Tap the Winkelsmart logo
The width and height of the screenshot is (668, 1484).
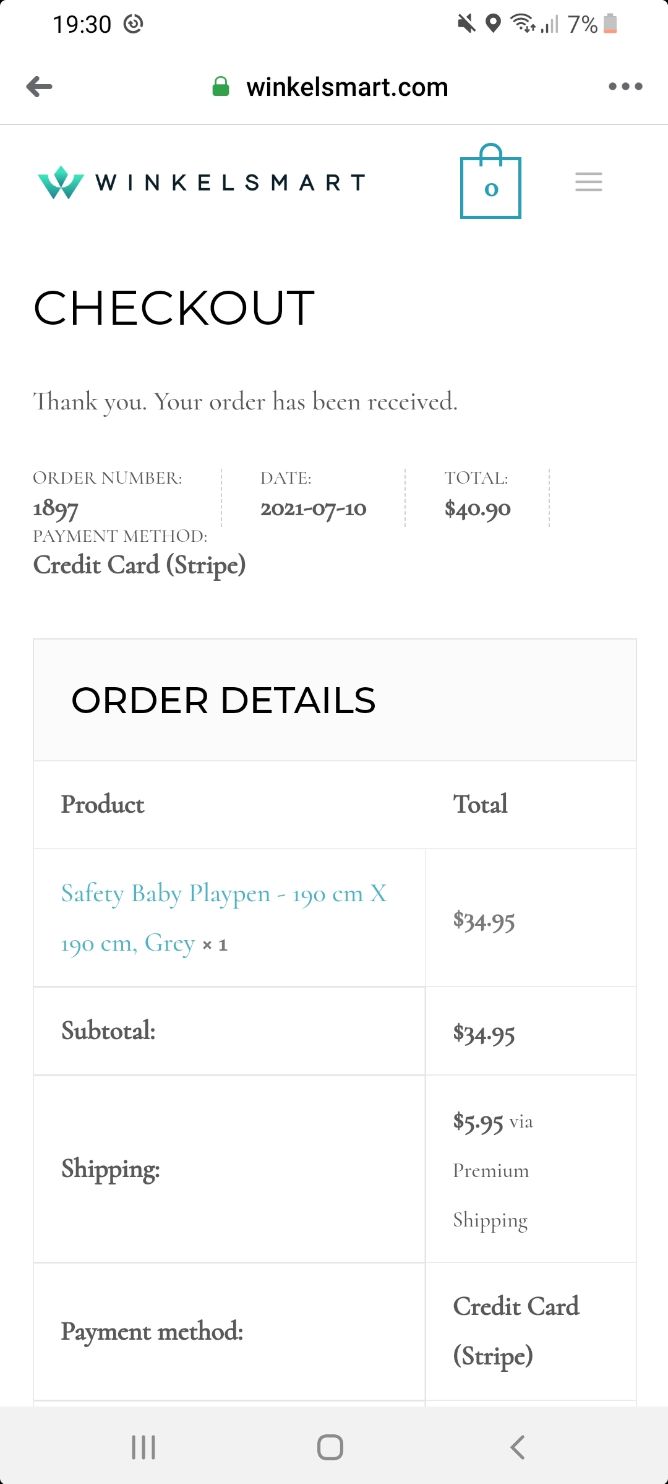tap(201, 182)
